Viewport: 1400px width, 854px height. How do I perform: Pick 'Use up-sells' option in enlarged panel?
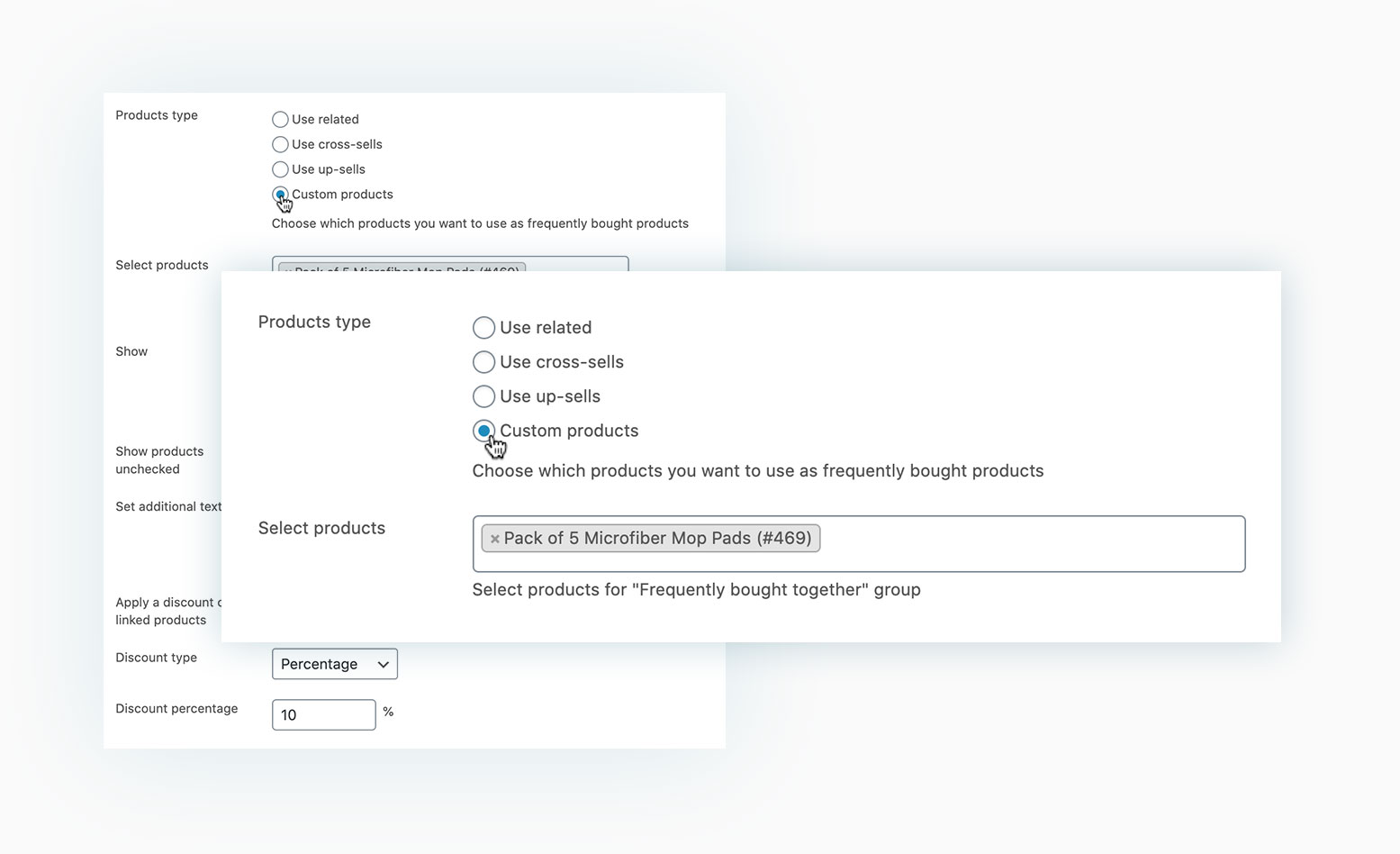pyautogui.click(x=483, y=396)
